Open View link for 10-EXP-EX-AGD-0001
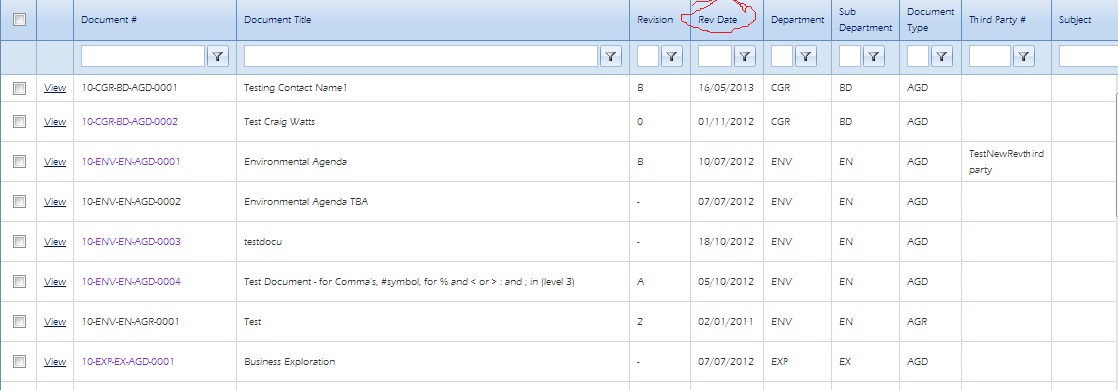This screenshot has width=1118, height=390. pos(55,361)
